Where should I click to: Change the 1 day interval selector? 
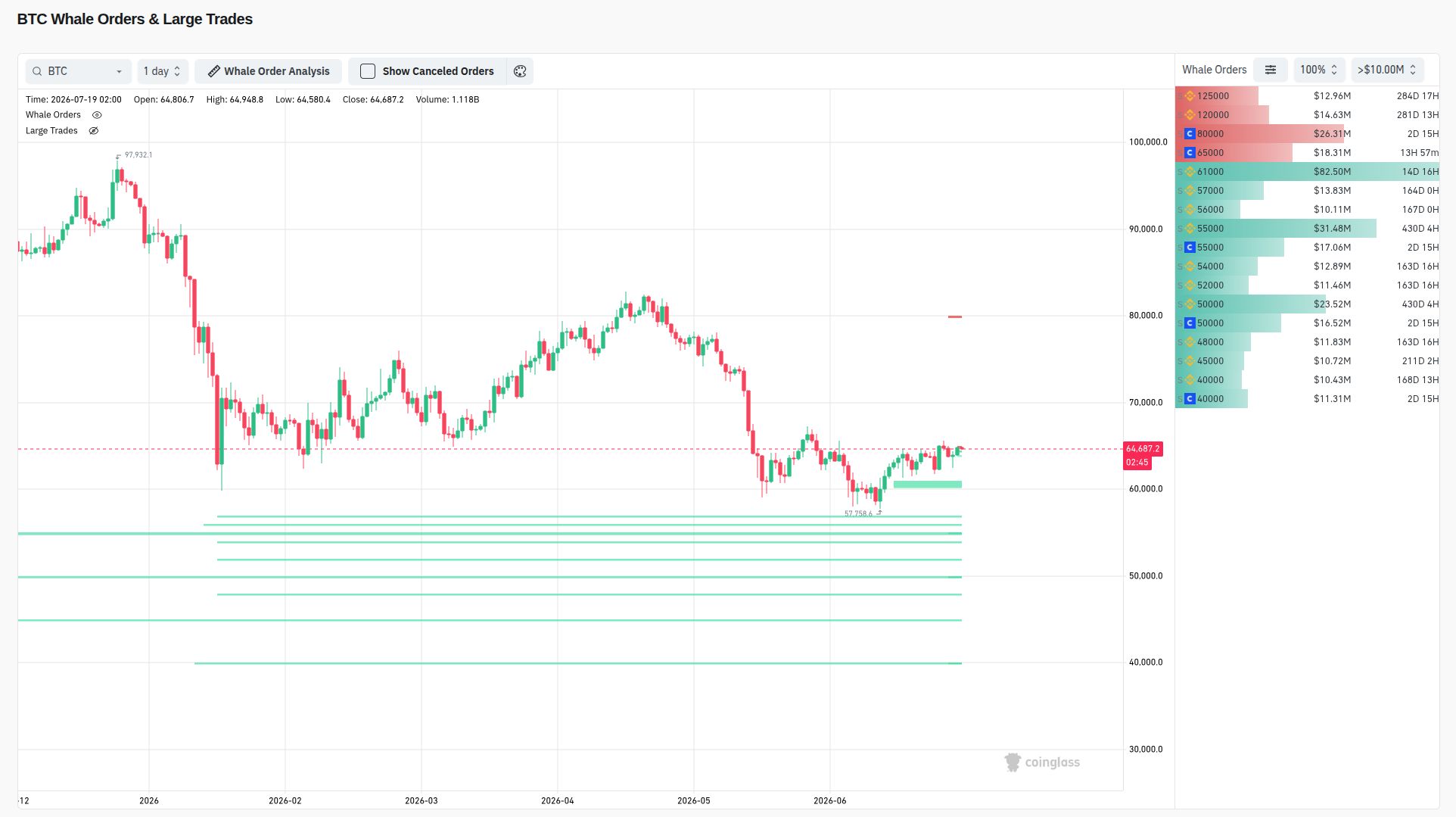[162, 71]
